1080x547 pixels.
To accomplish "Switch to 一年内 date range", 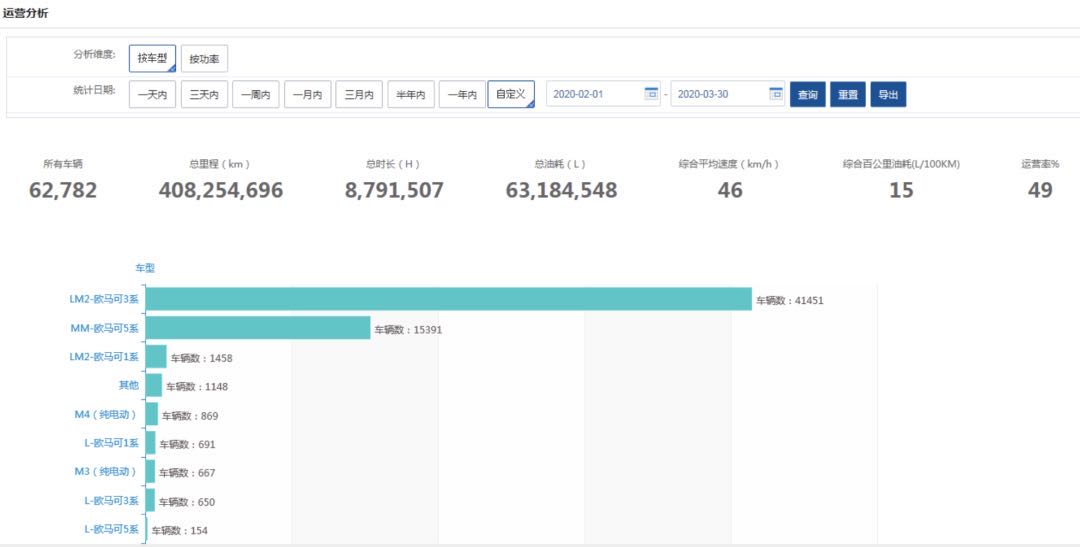I will tap(462, 95).
